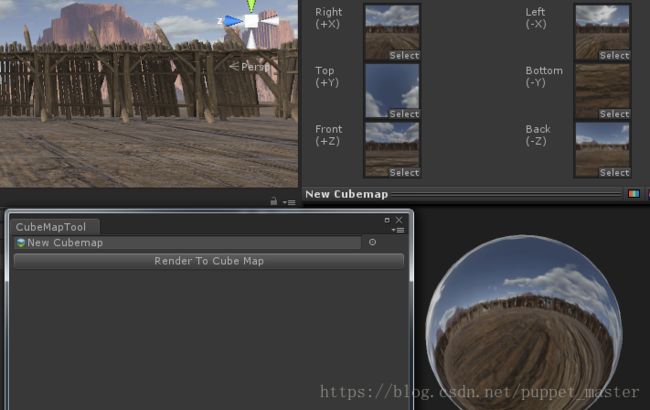Click the Top (+Y) sky thumbnail

(392, 91)
